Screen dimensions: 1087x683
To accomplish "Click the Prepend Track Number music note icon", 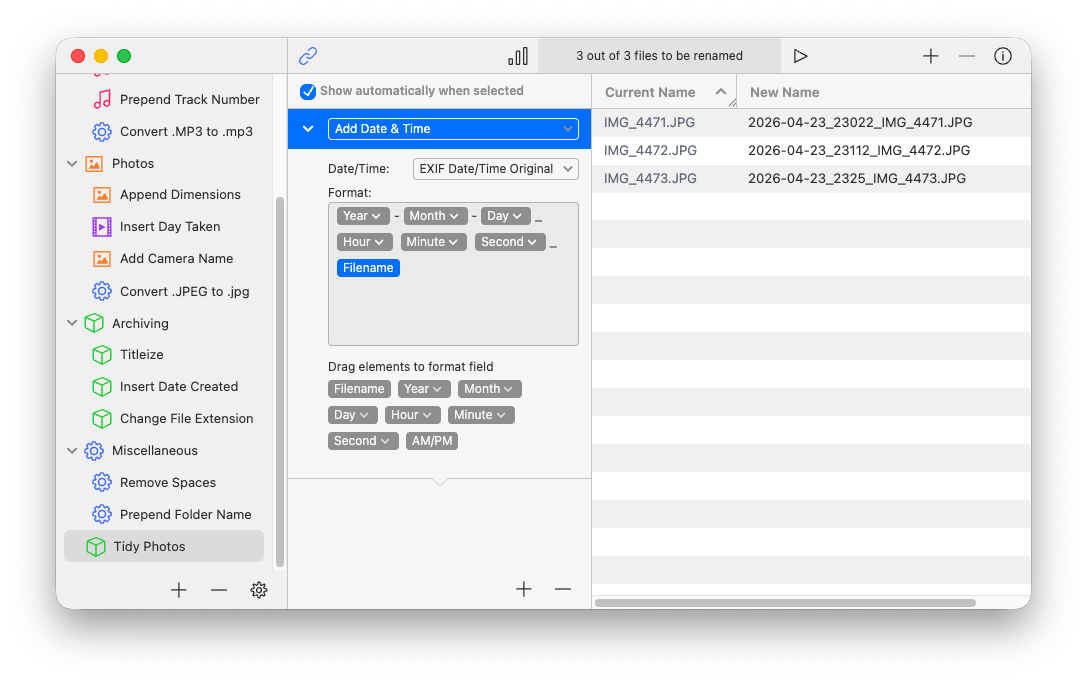I will click(101, 99).
